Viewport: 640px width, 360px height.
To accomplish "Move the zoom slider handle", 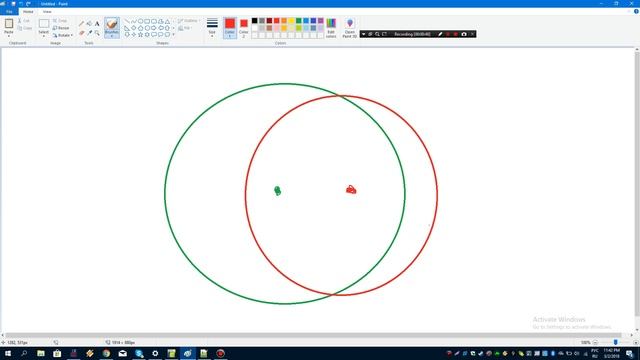I will point(616,342).
